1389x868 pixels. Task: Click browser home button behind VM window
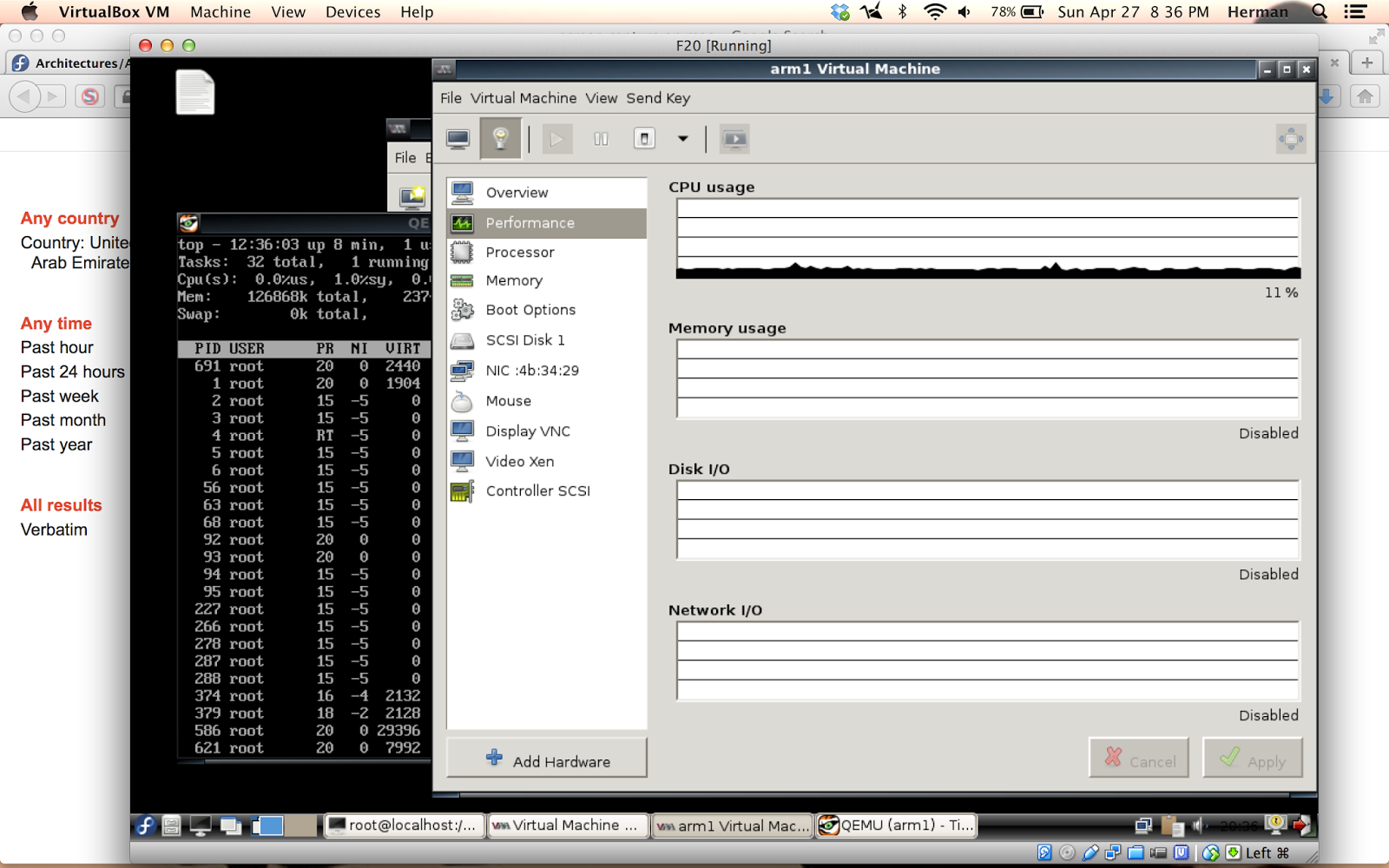(1366, 96)
